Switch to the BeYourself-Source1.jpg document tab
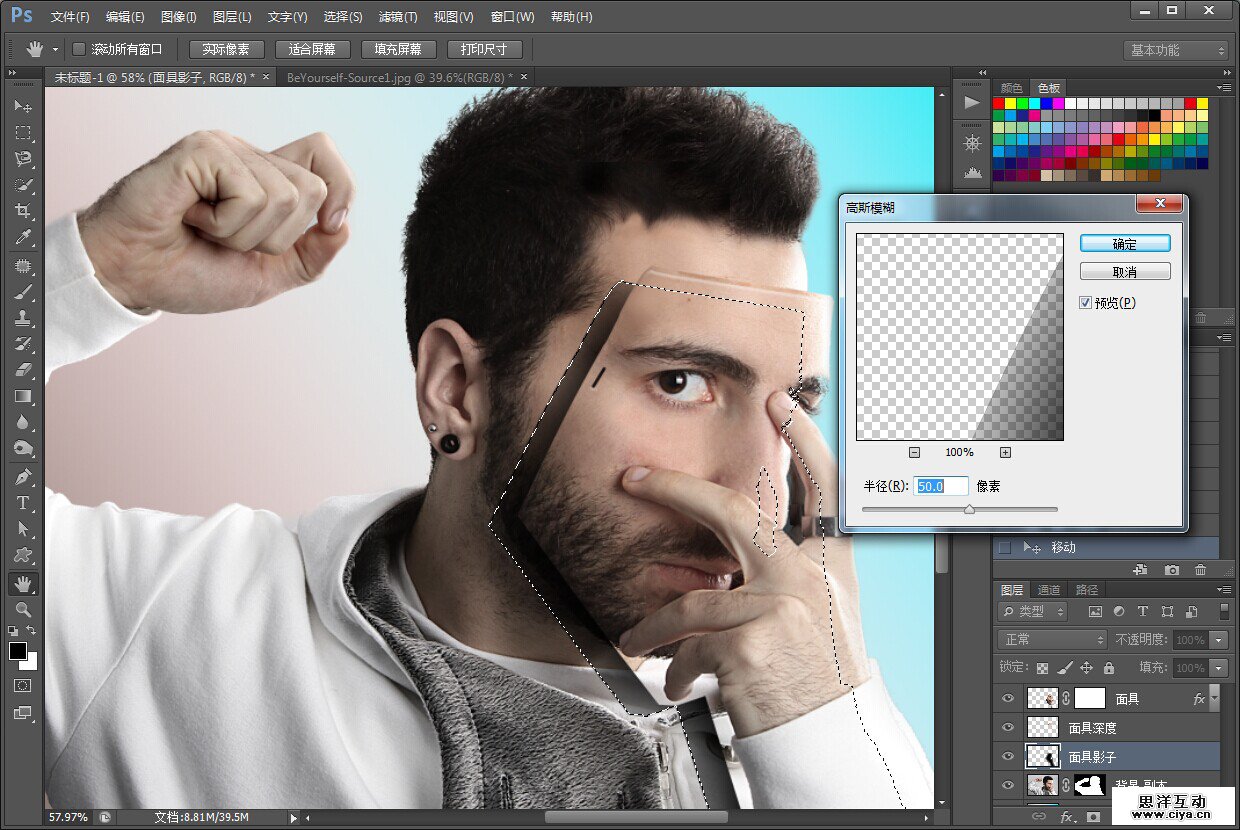The width and height of the screenshot is (1240, 830). click(x=399, y=77)
